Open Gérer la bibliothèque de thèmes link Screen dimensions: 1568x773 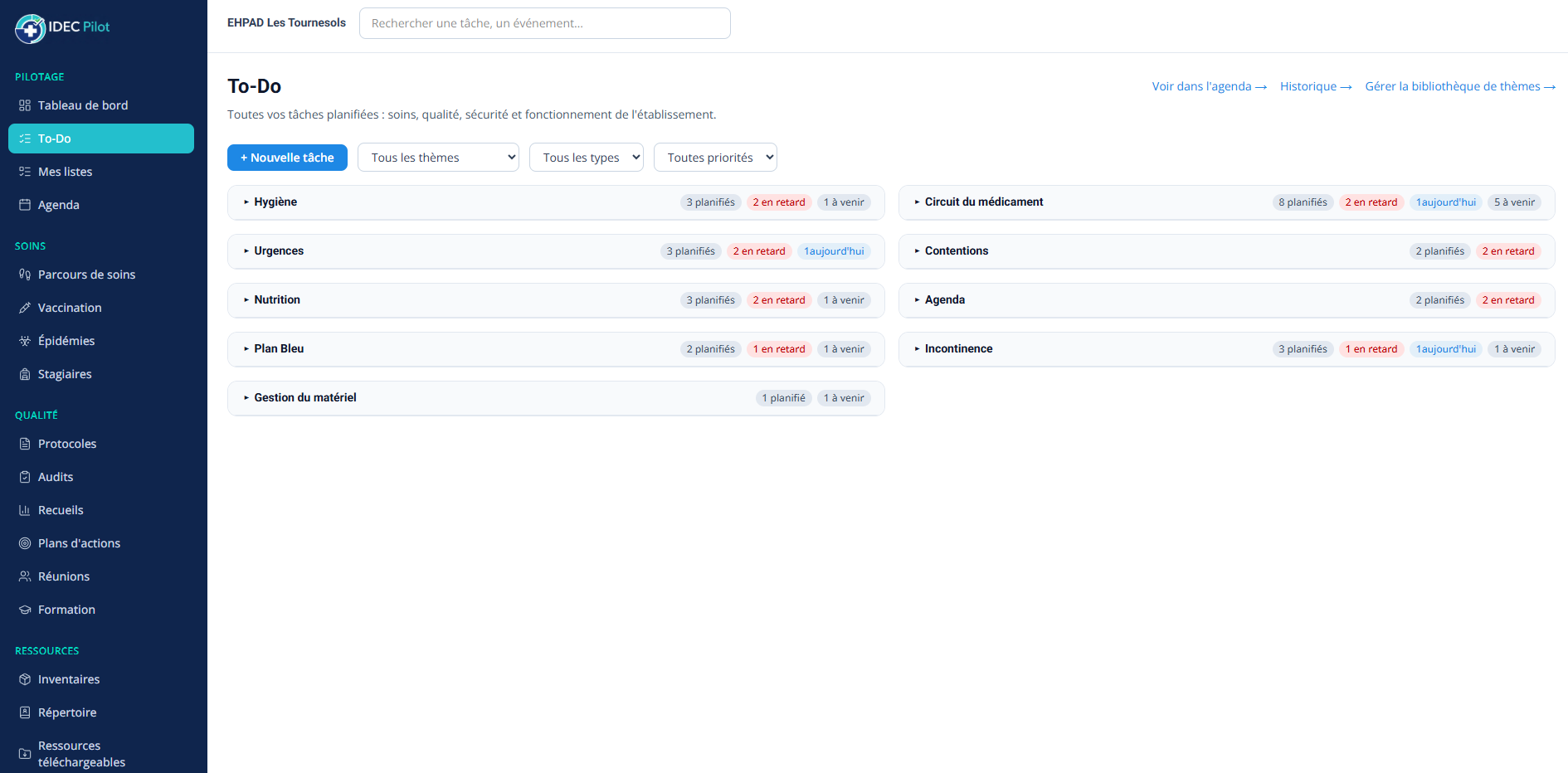[1460, 86]
